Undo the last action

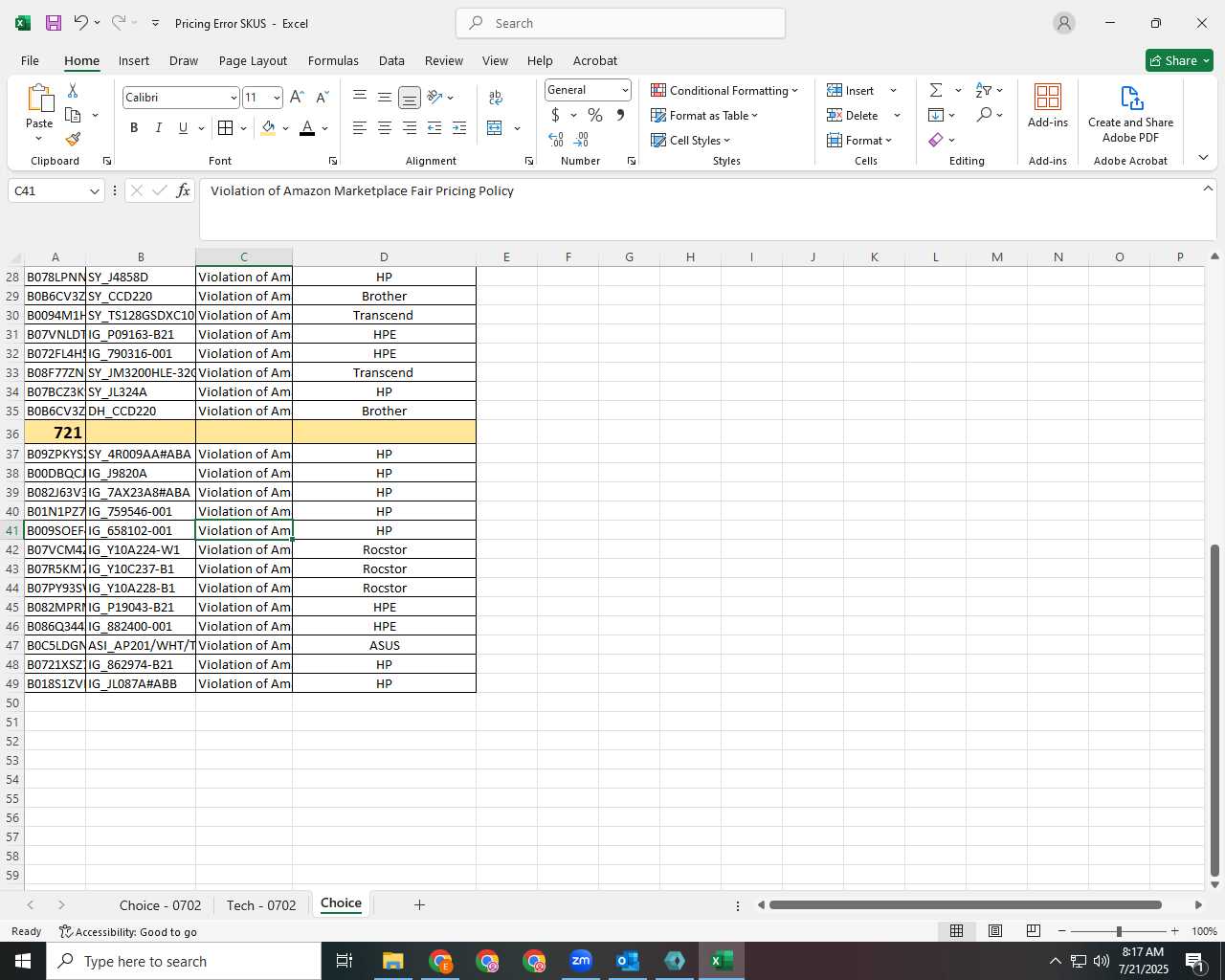point(81,23)
